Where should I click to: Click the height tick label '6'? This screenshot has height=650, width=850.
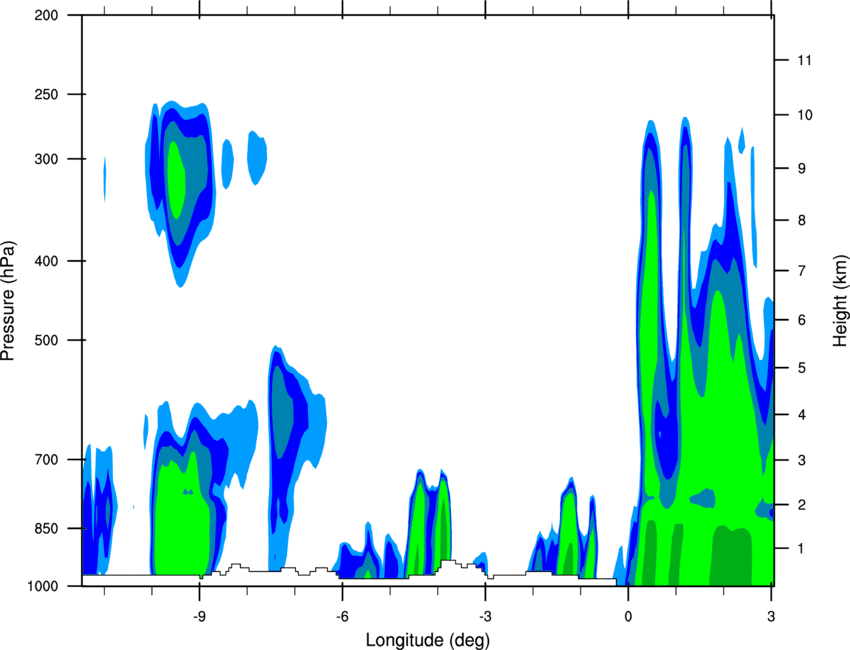click(802, 320)
